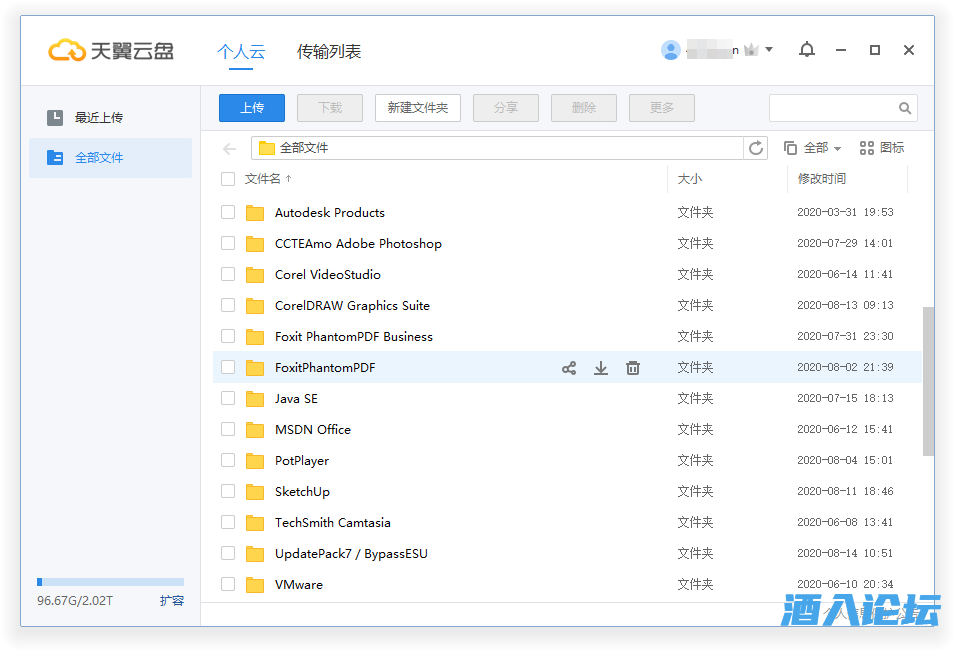The width and height of the screenshot is (955, 652).
Task: Switch to icon grid view
Action: pyautogui.click(x=881, y=148)
